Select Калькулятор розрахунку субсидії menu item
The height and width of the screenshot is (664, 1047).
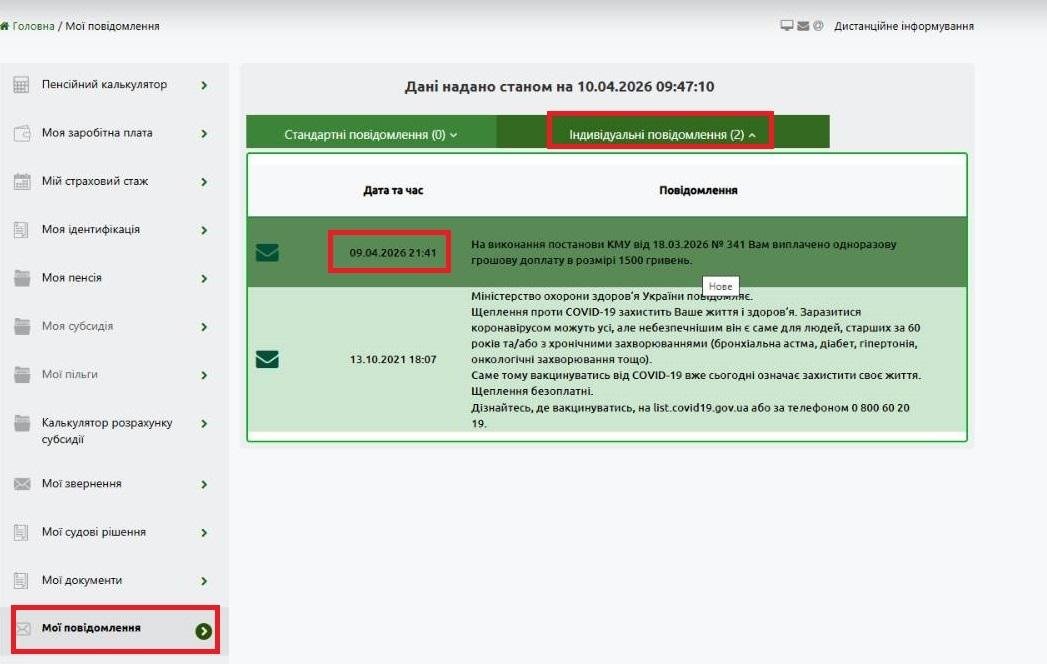(x=106, y=431)
